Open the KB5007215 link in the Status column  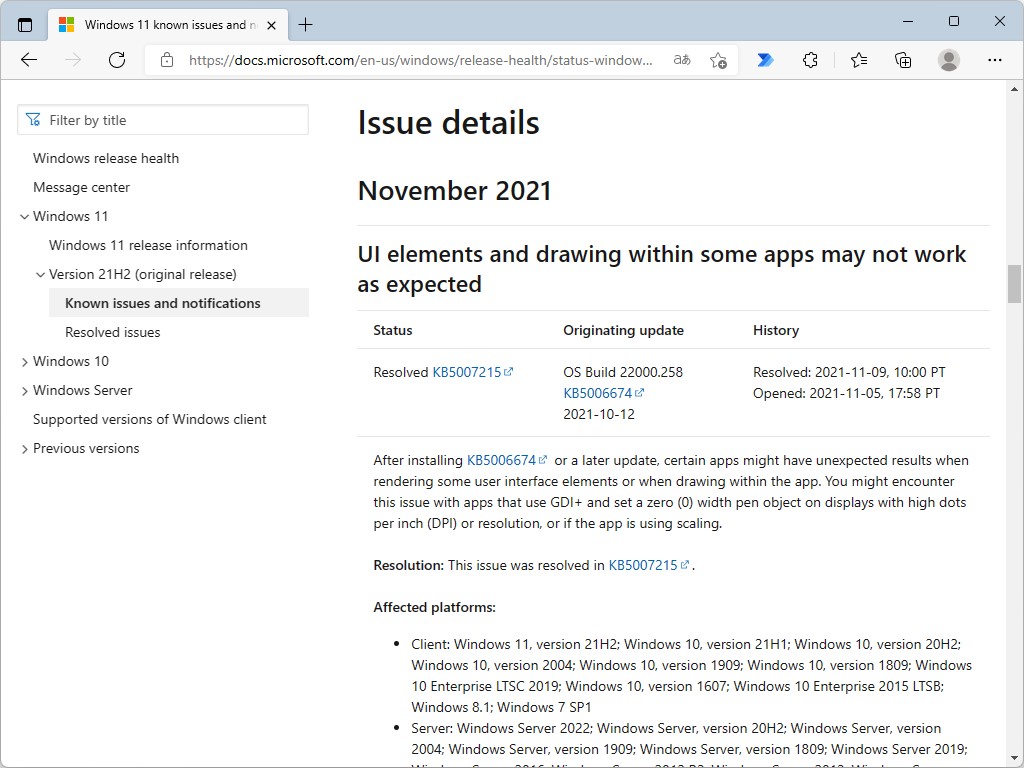click(473, 372)
